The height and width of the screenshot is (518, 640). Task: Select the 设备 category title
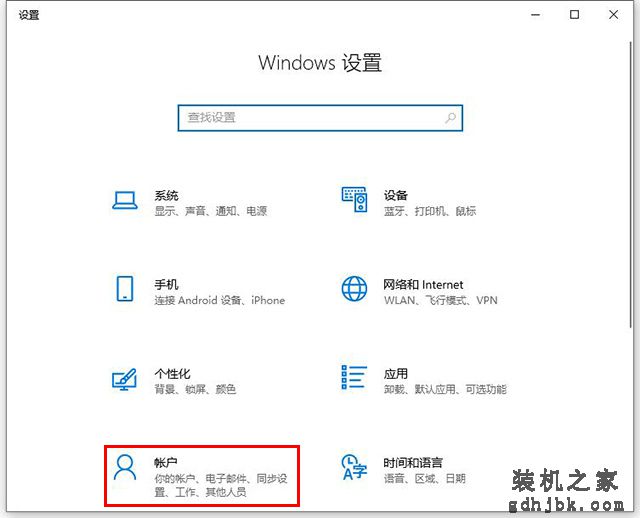396,196
